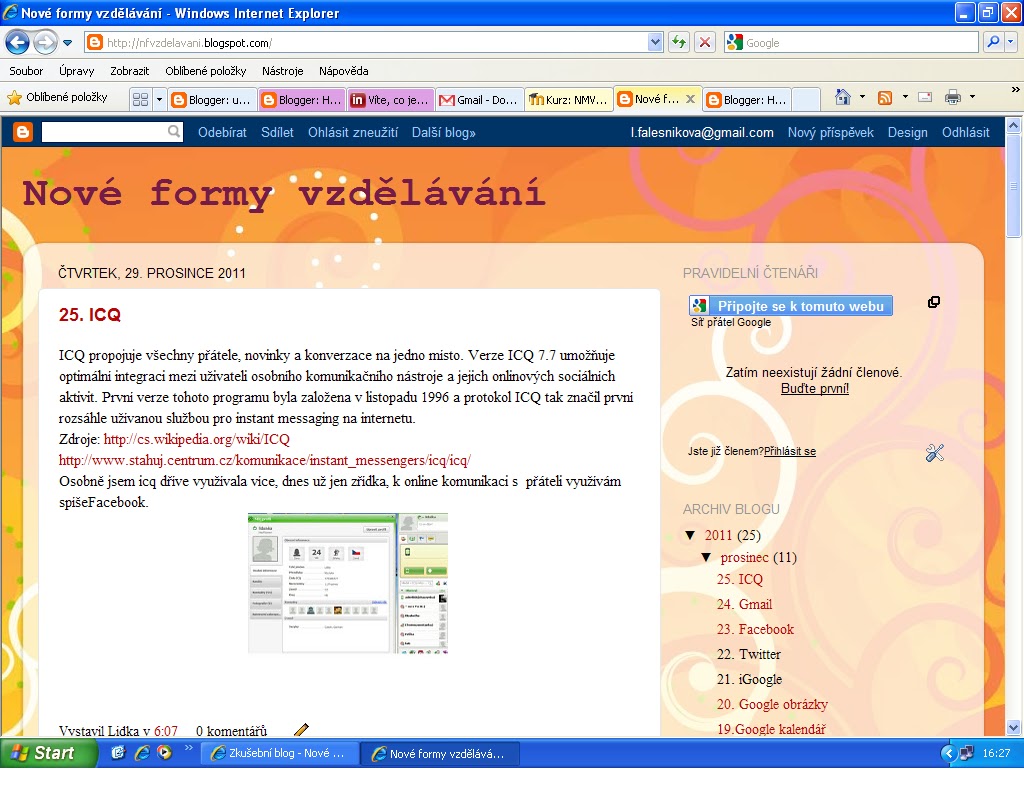Image resolution: width=1024 pixels, height=805 pixels.
Task: Click the Odebírat link
Action: click(222, 133)
